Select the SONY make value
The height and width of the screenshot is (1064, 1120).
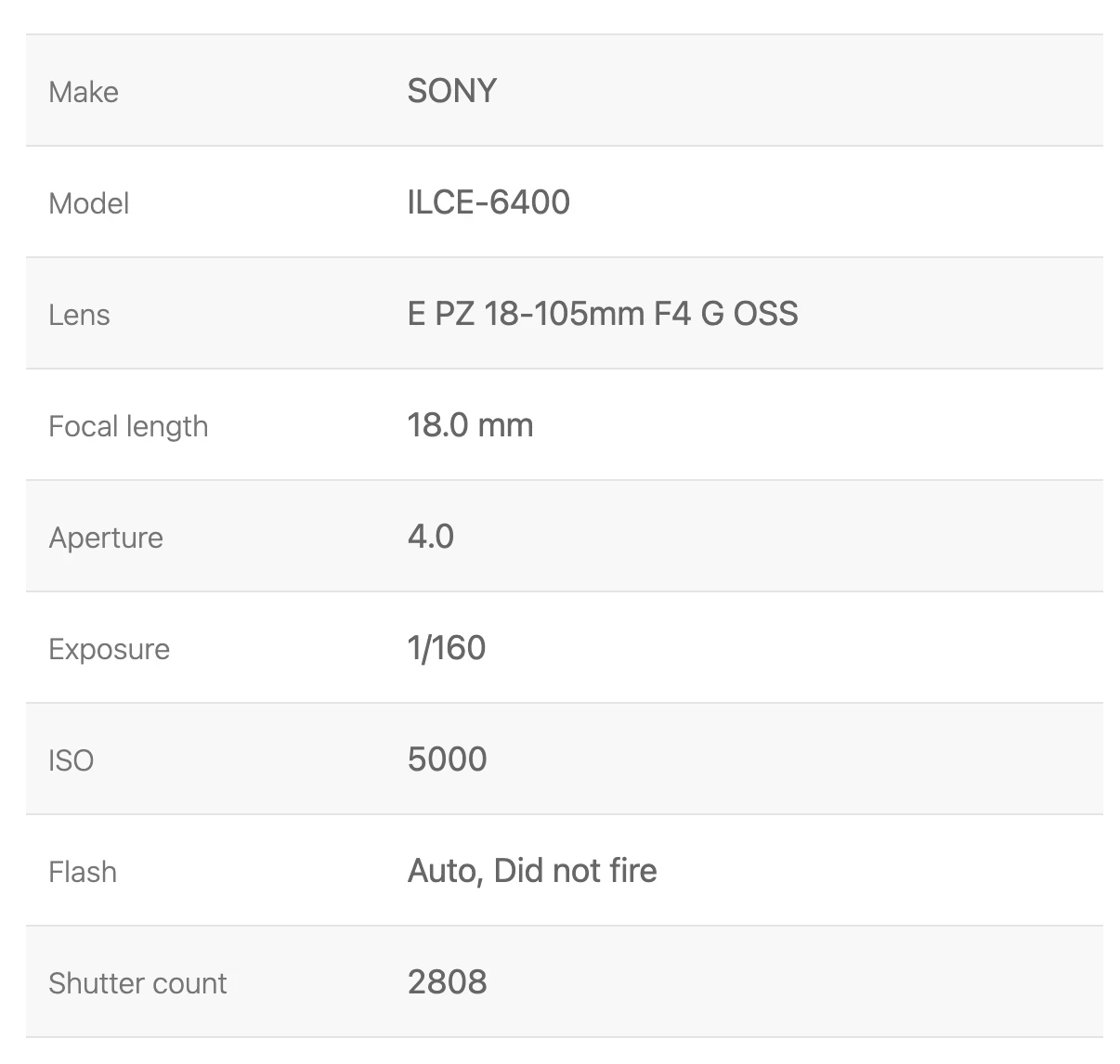click(452, 91)
